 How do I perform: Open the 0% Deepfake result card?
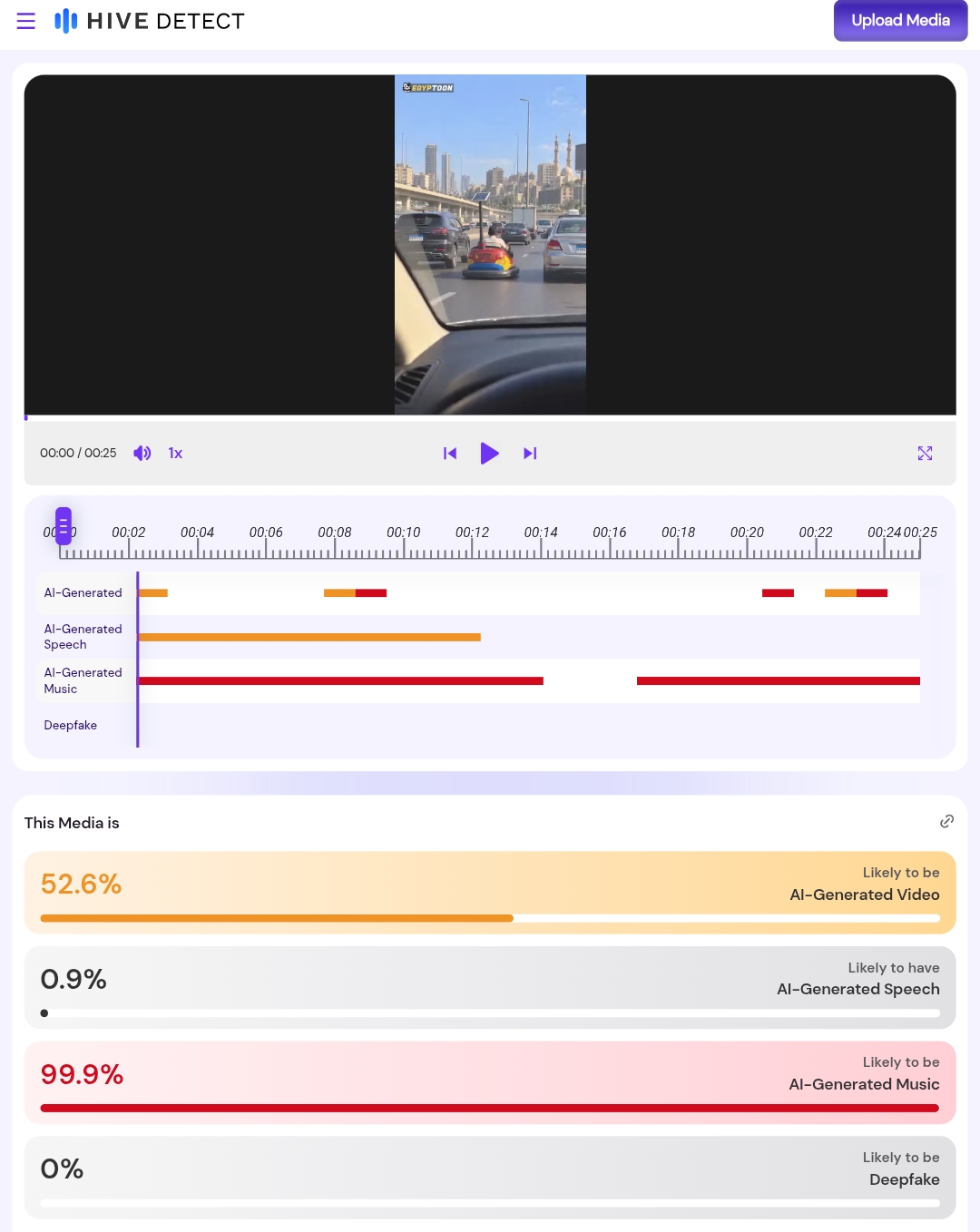[490, 1178]
